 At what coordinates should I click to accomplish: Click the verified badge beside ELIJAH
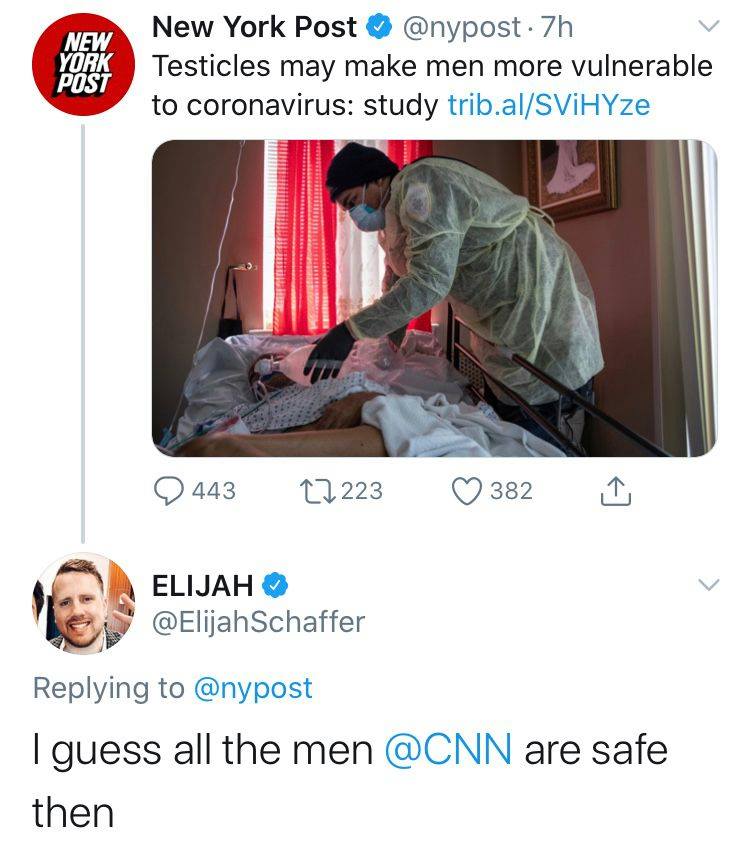click(277, 585)
